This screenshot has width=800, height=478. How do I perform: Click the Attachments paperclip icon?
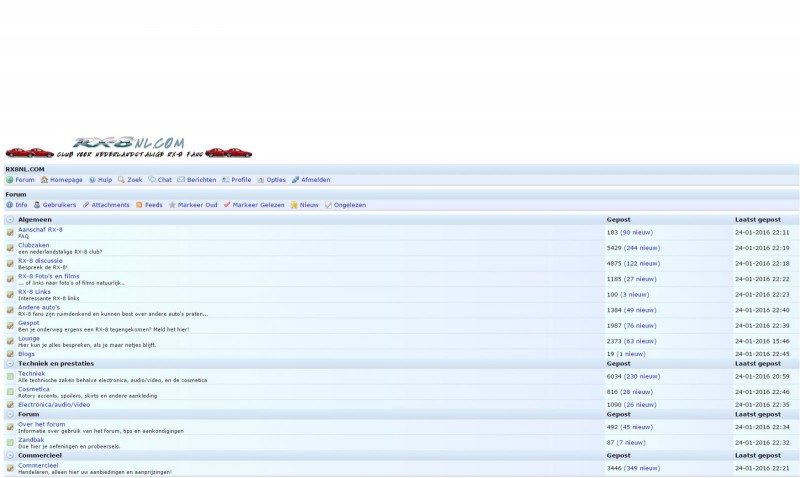(x=86, y=205)
